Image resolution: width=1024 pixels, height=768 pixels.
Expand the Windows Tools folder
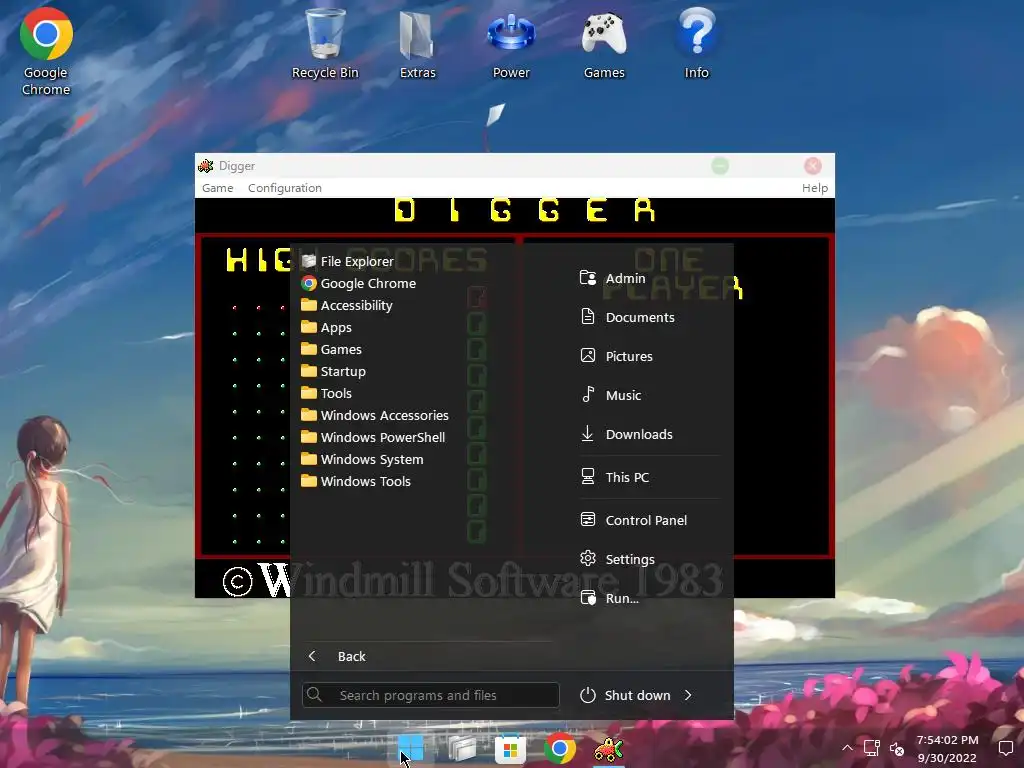click(356, 481)
